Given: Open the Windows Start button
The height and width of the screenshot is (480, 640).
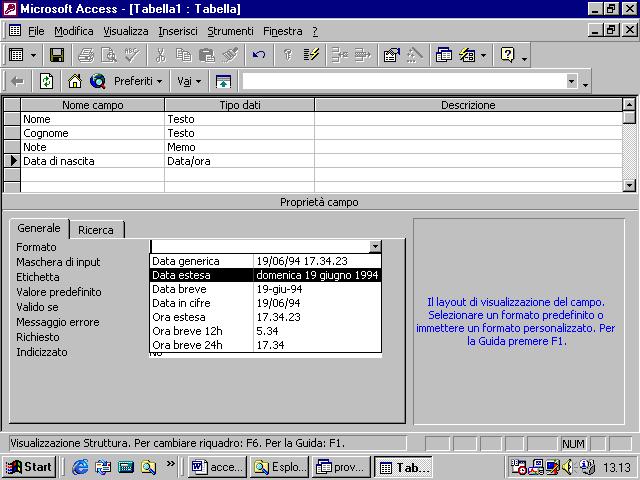Looking at the screenshot, I should pyautogui.click(x=29, y=467).
